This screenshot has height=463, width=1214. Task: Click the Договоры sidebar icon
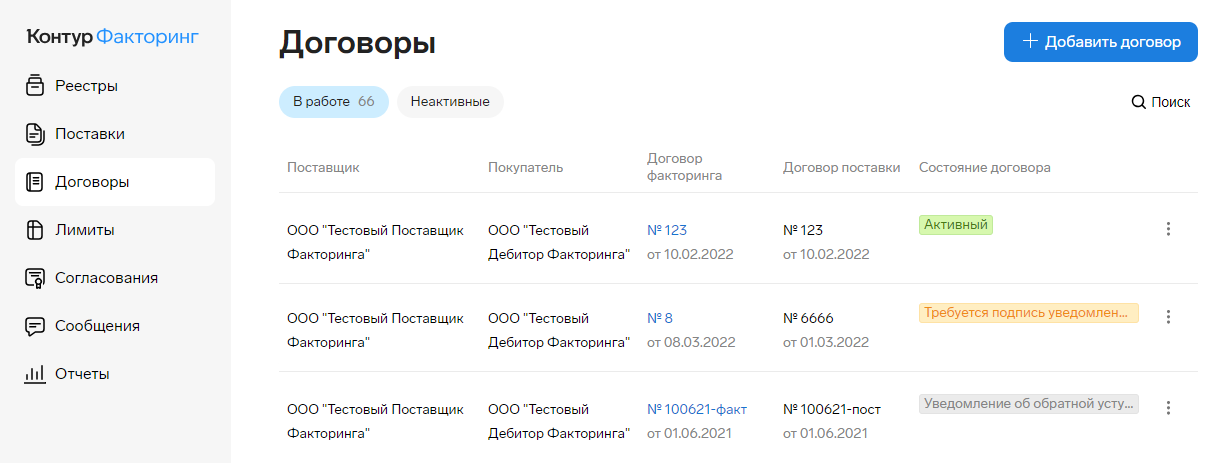[35, 182]
